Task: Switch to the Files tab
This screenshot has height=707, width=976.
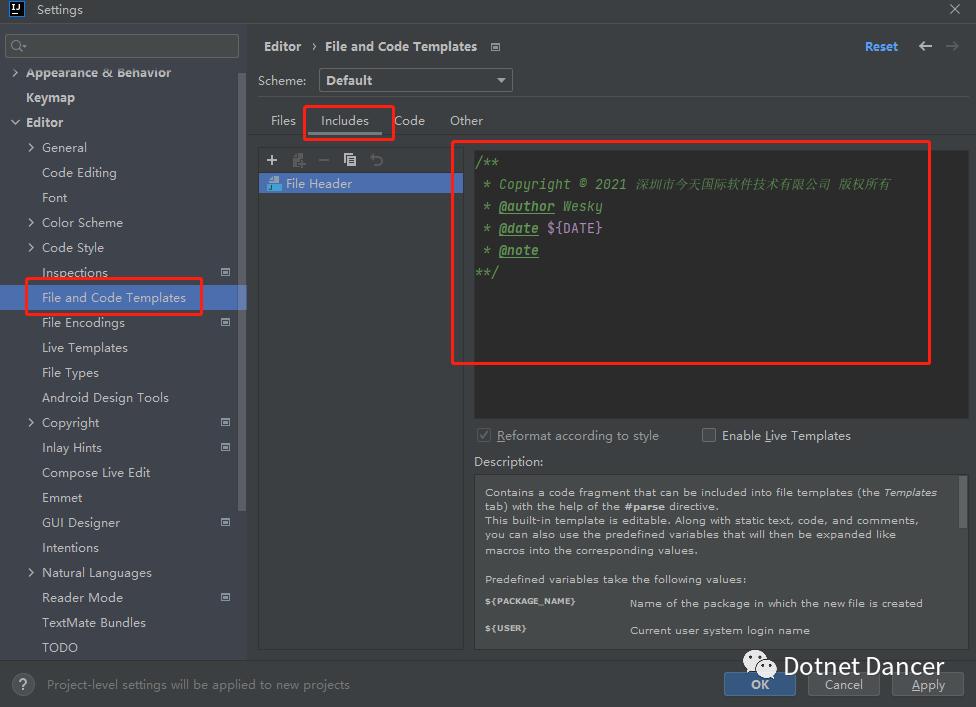Action: pyautogui.click(x=283, y=121)
